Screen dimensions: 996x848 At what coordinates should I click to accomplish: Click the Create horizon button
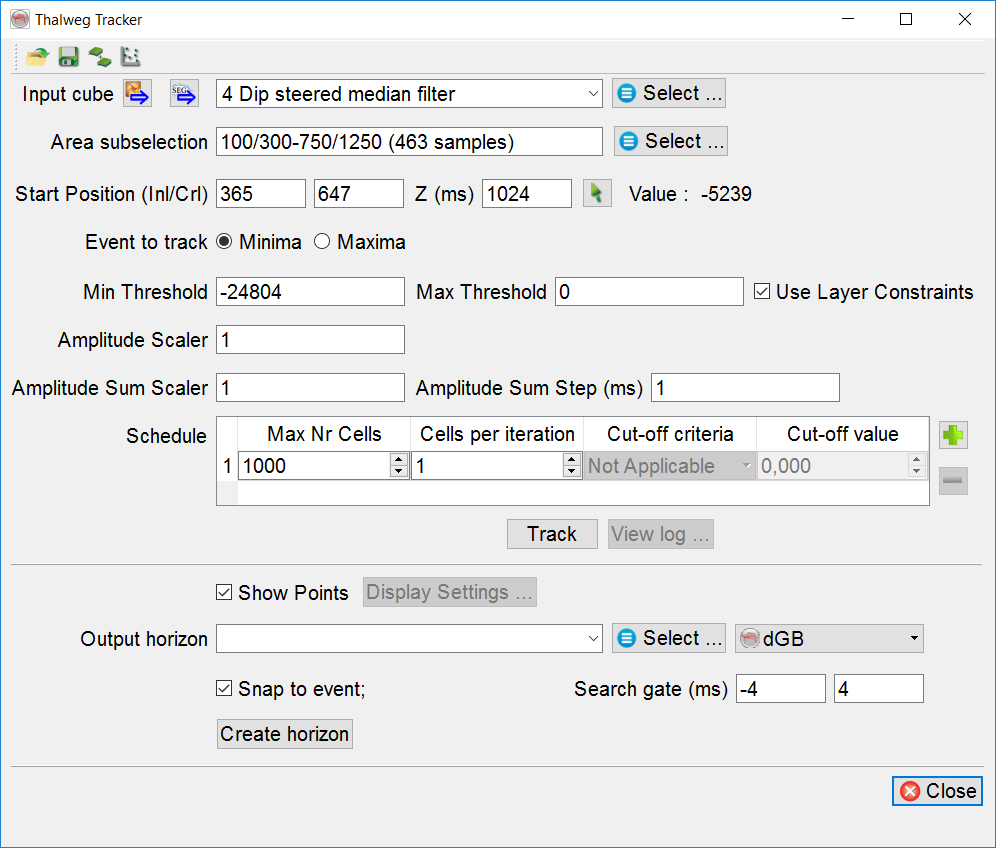(285, 734)
